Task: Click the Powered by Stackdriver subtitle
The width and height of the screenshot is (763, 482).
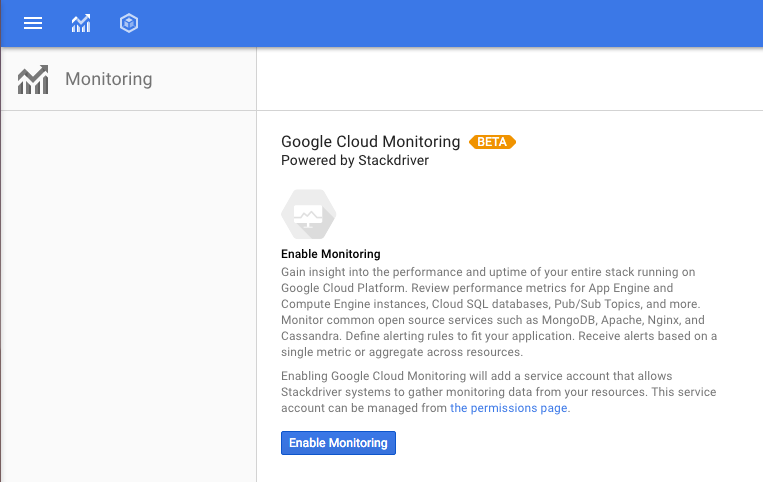Action: [355, 160]
